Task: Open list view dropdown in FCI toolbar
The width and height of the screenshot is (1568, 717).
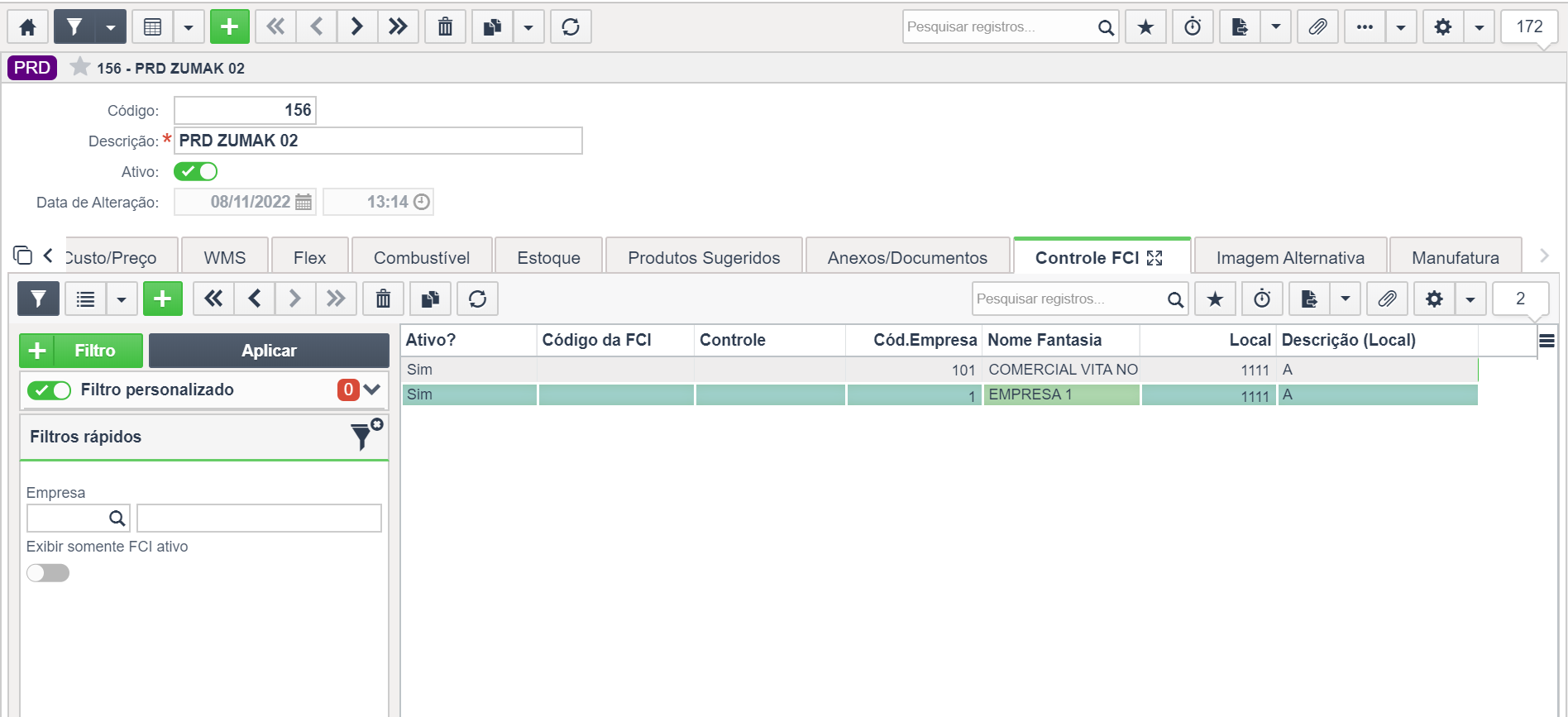Action: coord(122,299)
